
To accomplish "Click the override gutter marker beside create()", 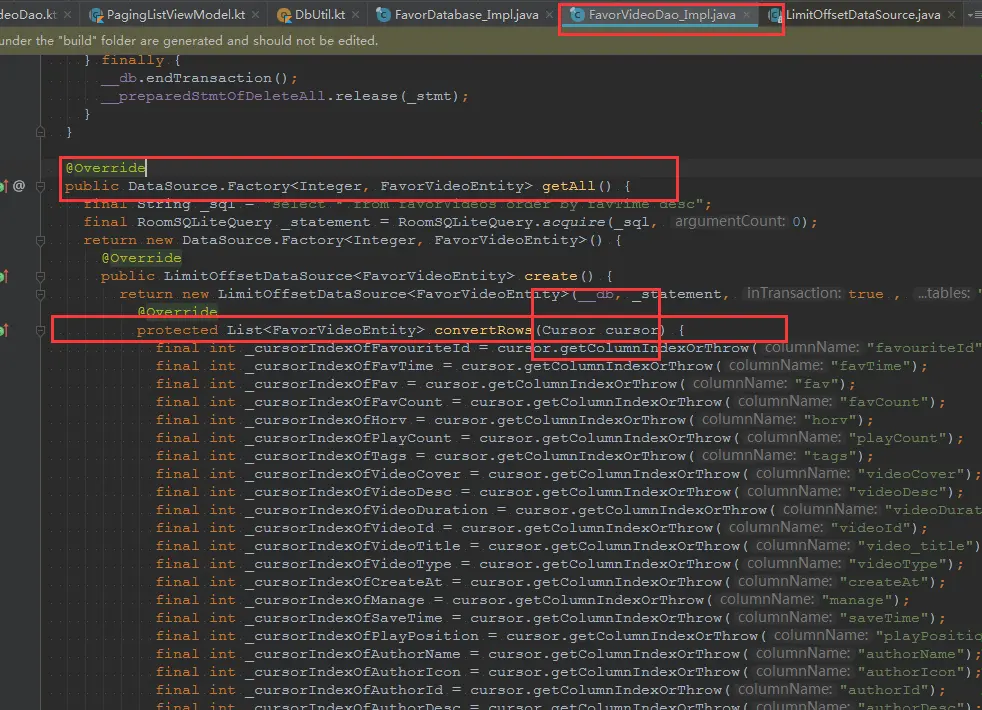I will [3, 276].
